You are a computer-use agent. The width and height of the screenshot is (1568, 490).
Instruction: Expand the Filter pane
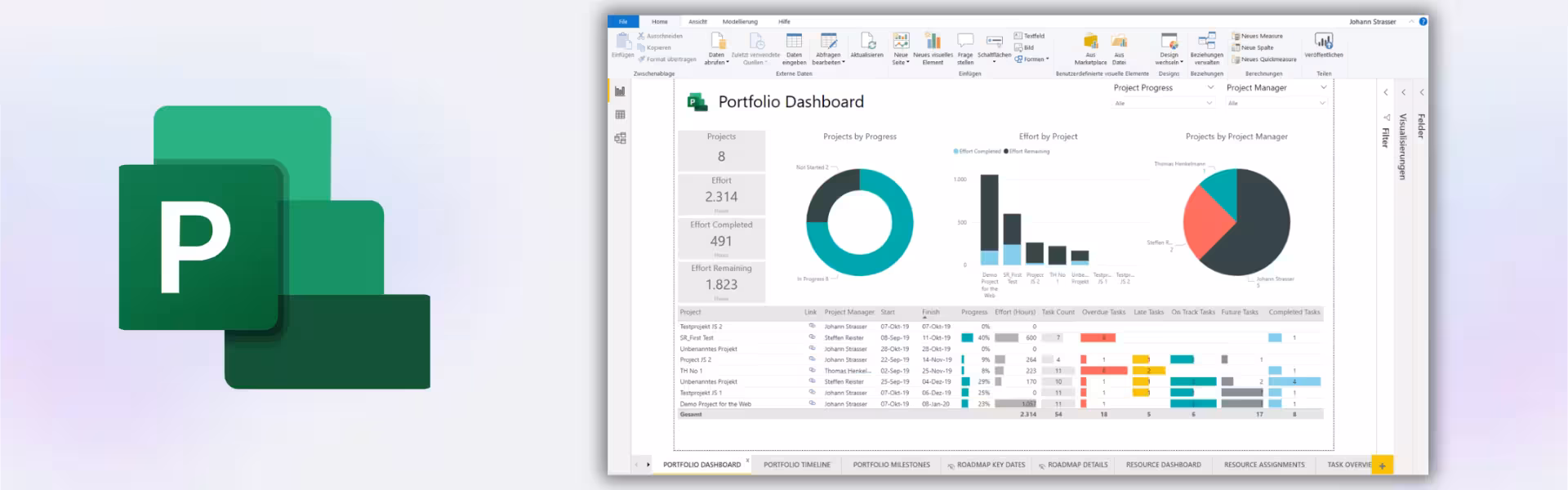[x=1385, y=92]
